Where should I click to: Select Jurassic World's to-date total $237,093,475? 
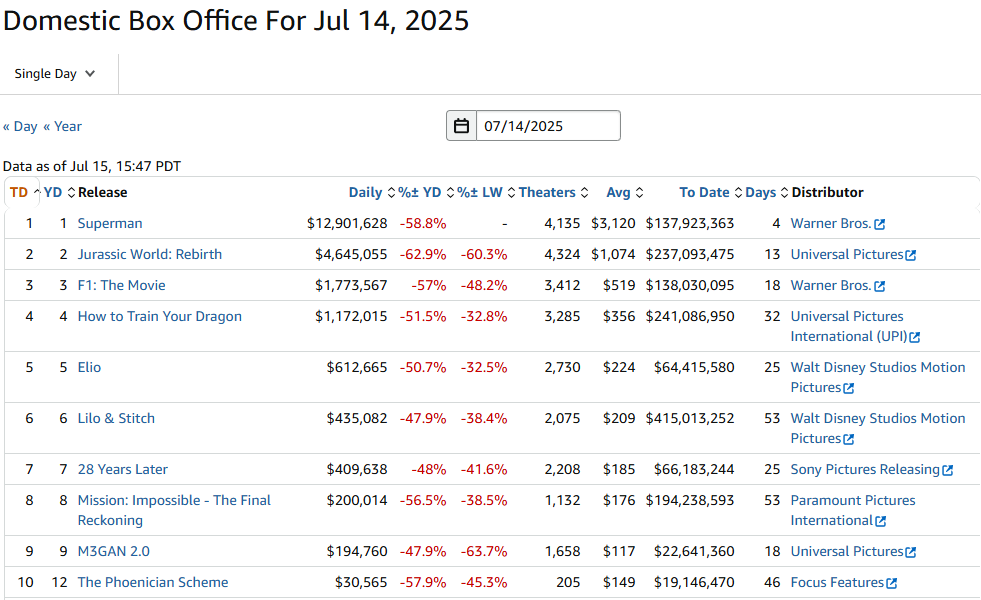coord(689,254)
